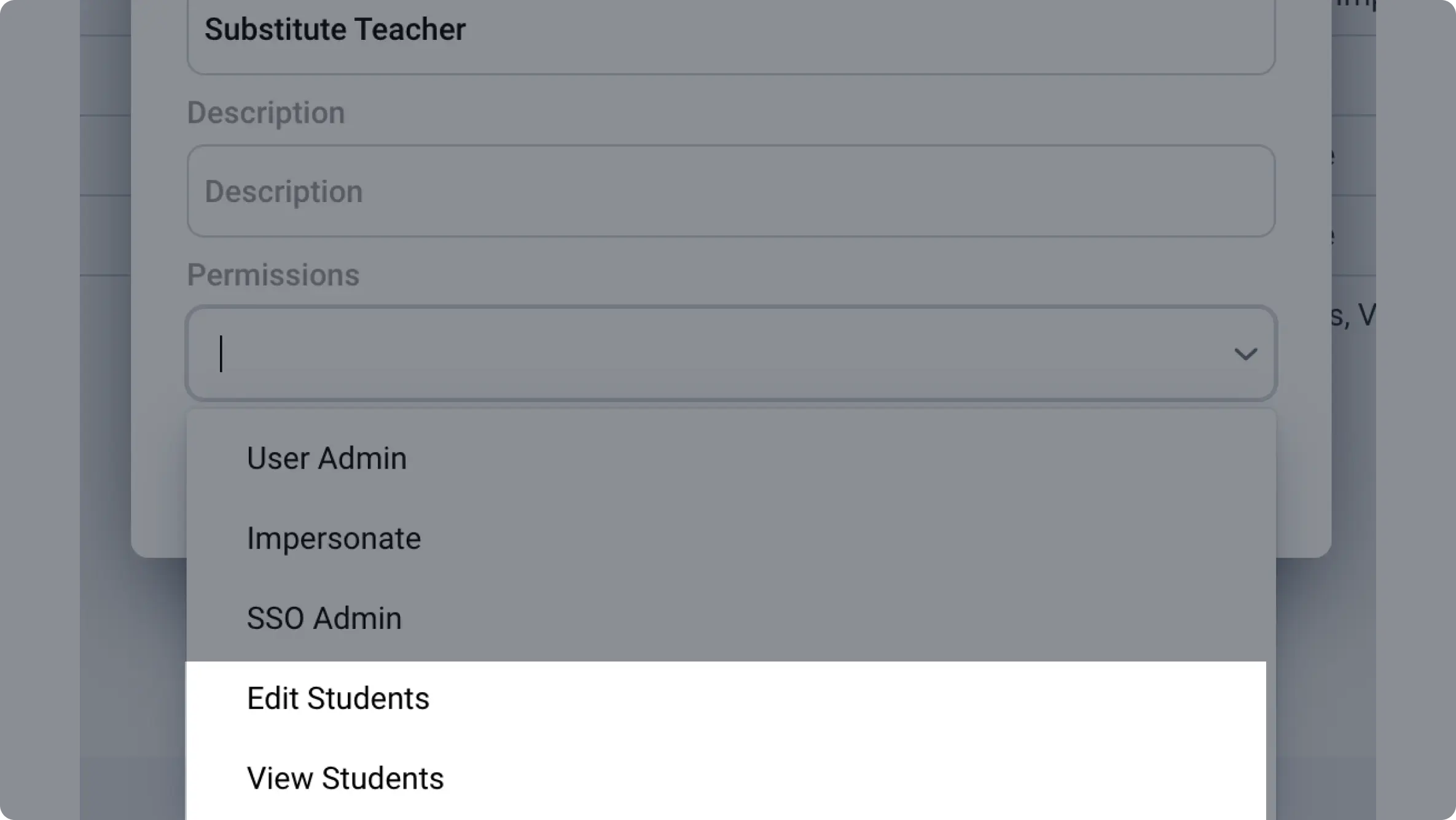Clear focus by clicking the Substitute Teacher input
The image size is (1456, 820).
pos(676,29)
